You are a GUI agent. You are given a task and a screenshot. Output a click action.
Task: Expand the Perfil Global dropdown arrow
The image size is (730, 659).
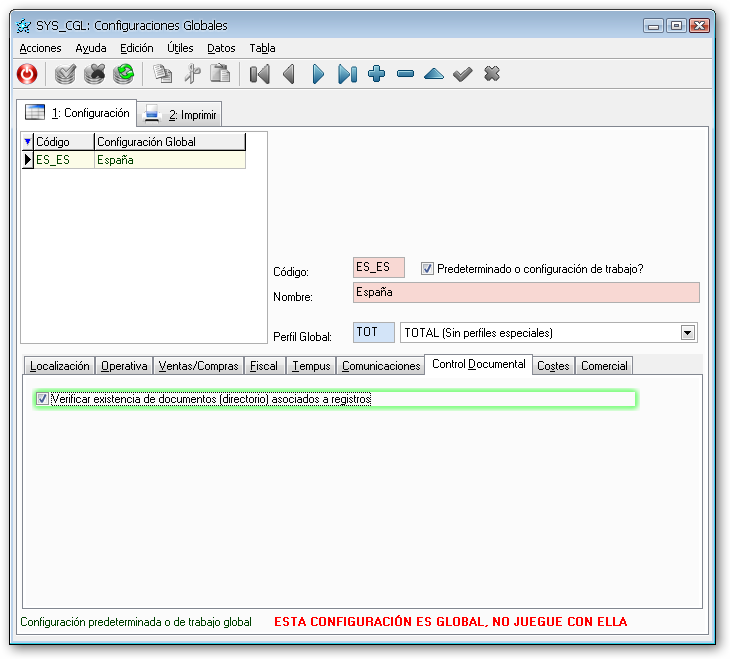(688, 333)
